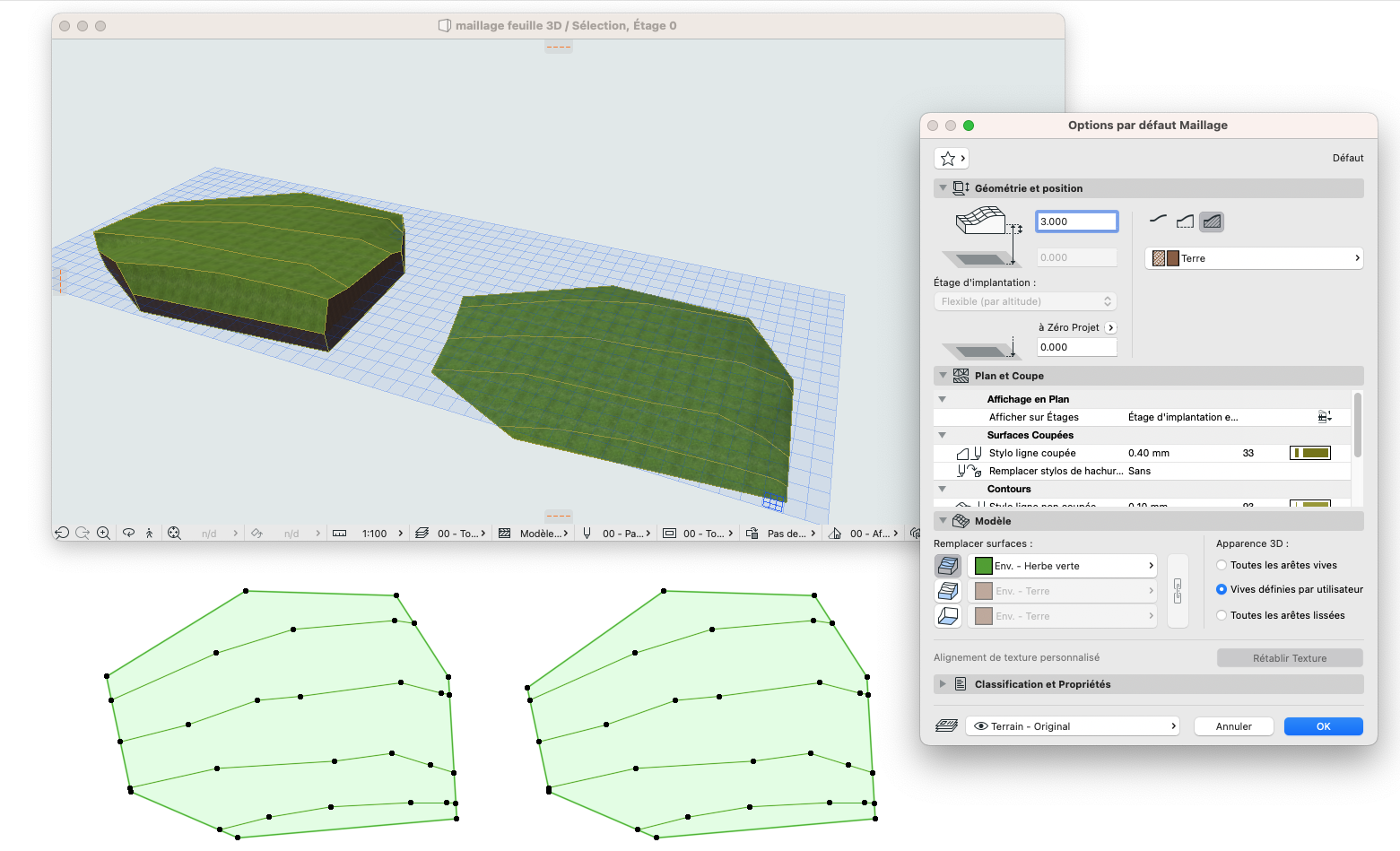Click the zoom in magnifier icon

click(104, 533)
